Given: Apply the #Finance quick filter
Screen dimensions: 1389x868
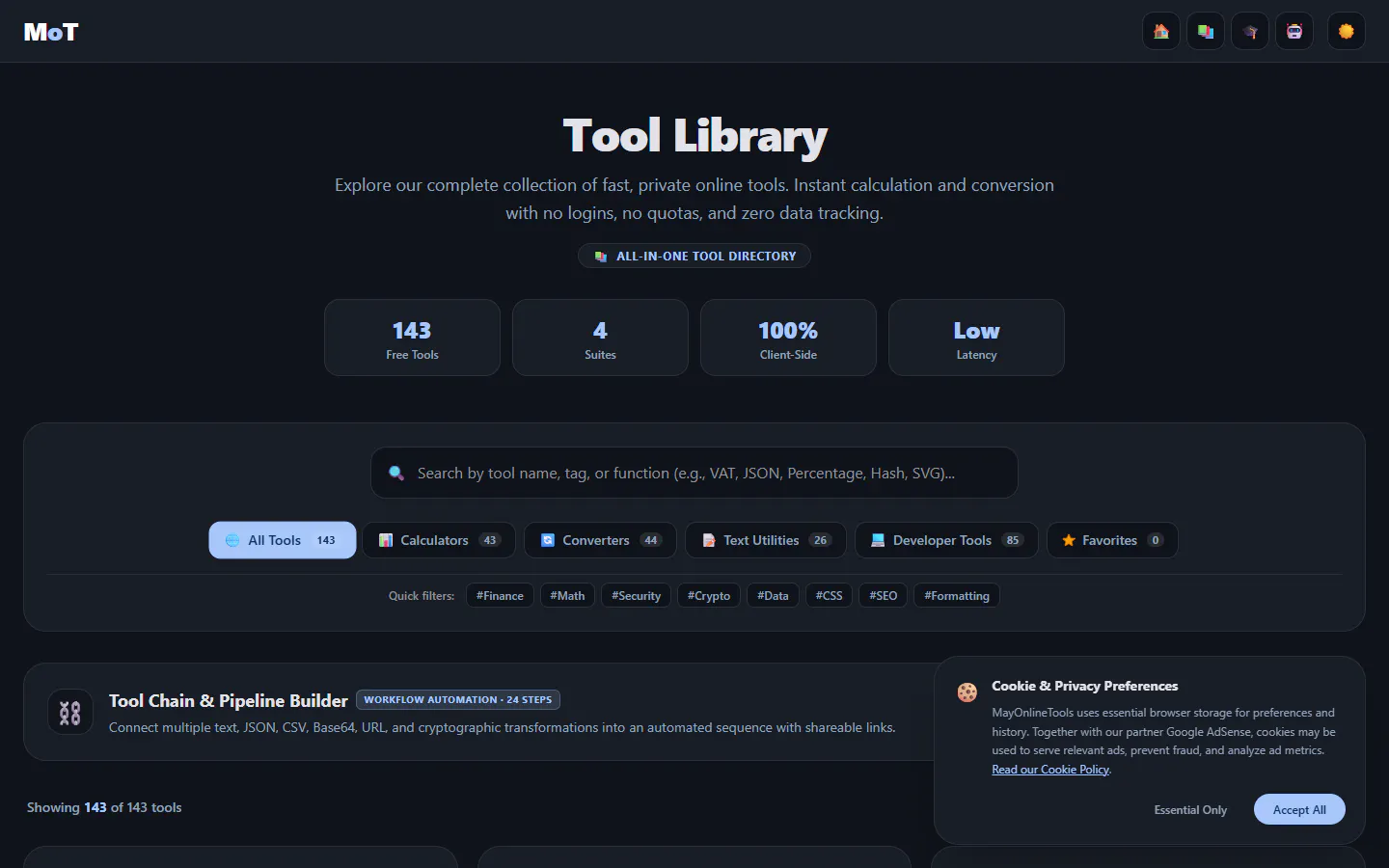Looking at the screenshot, I should coord(500,596).
